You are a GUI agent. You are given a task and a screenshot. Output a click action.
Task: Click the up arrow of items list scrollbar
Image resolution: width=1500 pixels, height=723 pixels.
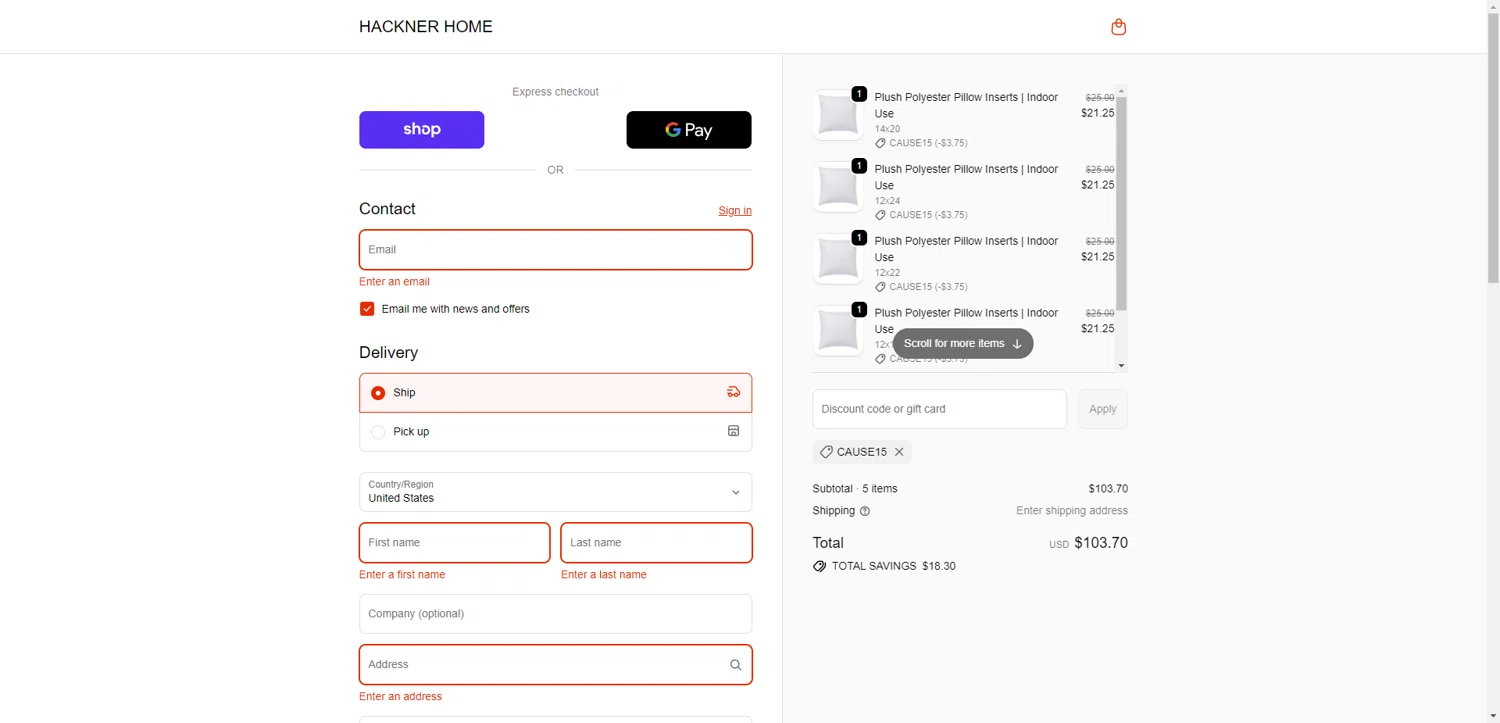(1121, 91)
